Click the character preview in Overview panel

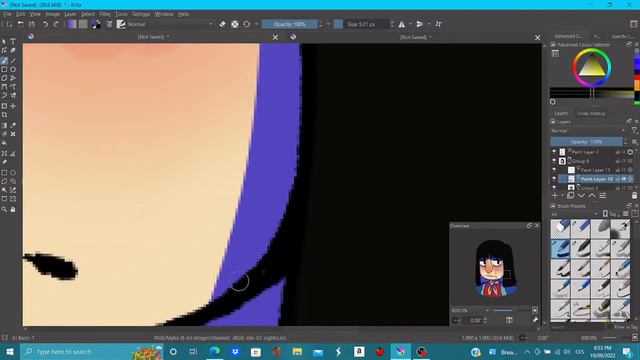click(495, 268)
